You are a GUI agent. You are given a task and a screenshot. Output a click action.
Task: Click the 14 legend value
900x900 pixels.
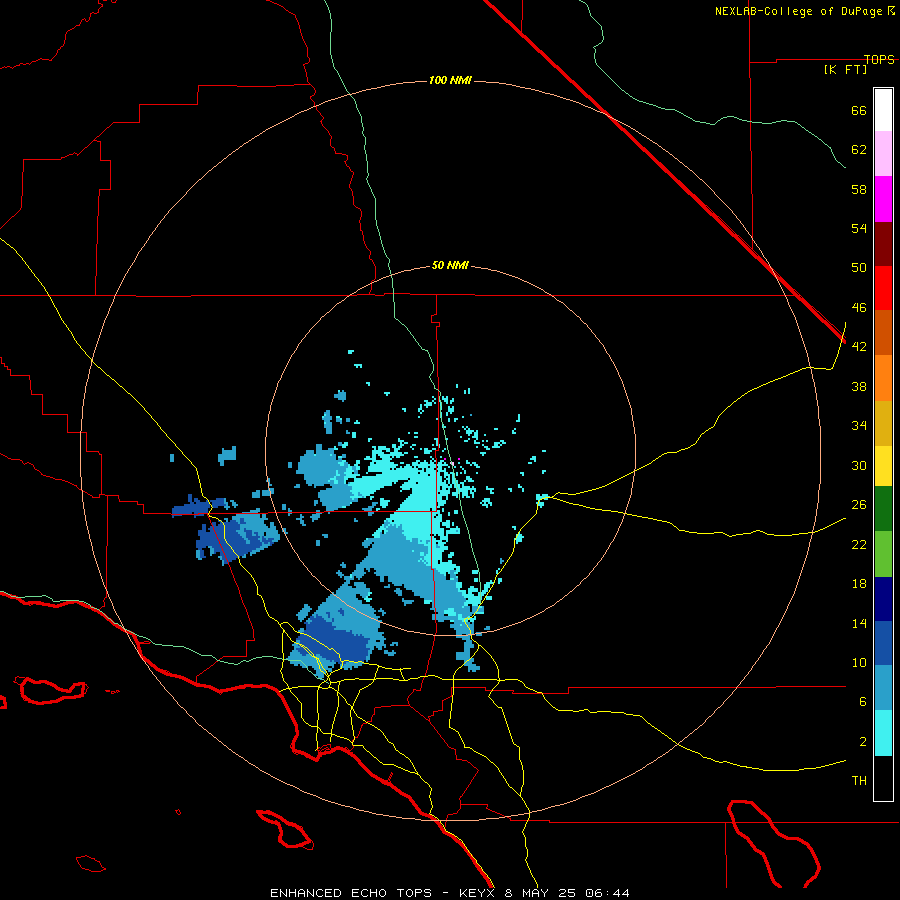click(859, 623)
